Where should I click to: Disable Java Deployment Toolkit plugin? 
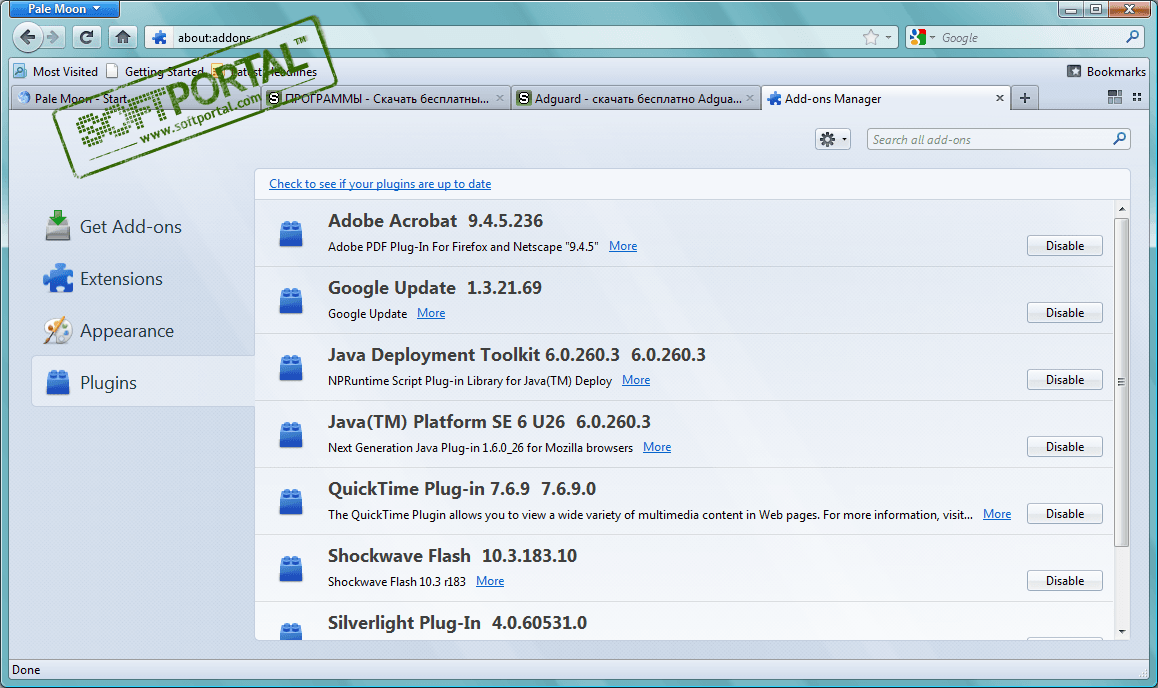tap(1064, 379)
